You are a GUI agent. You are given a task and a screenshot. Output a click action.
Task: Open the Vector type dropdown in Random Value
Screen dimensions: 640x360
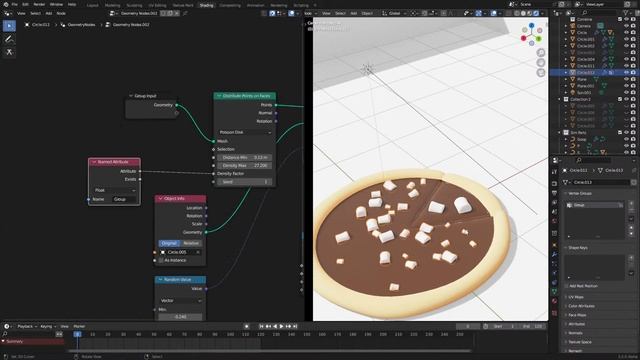(x=180, y=300)
